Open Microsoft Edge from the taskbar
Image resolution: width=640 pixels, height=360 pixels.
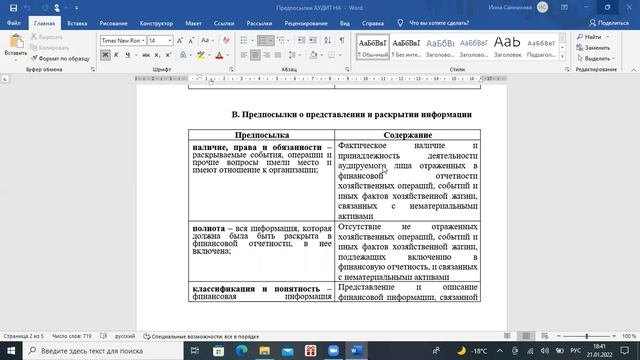242,351
